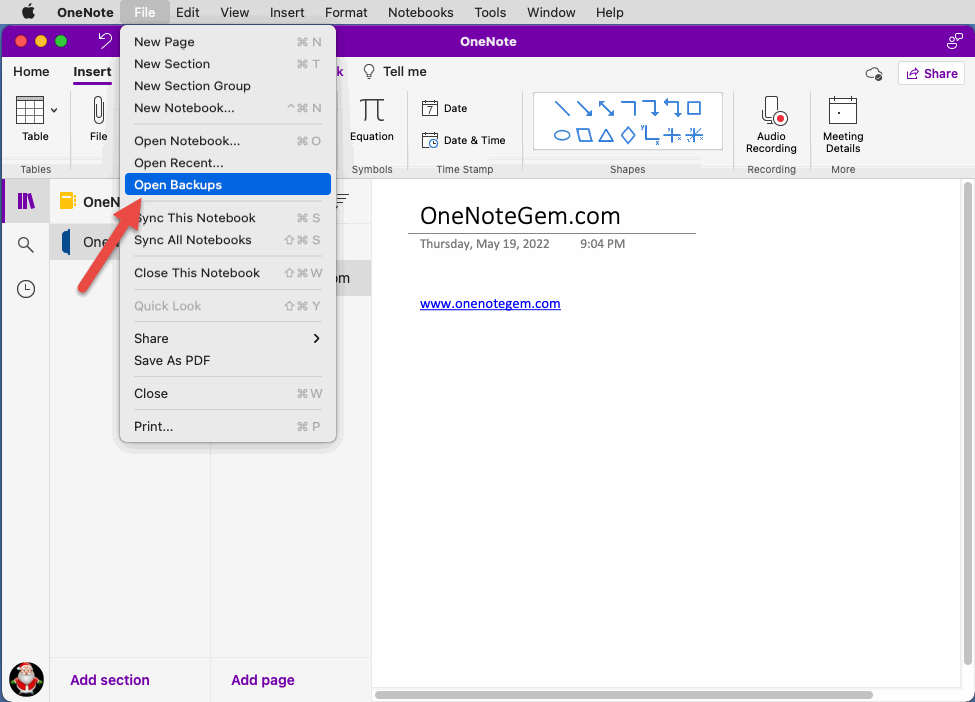Select the rectangle shape
The width and height of the screenshot is (975, 702).
coord(694,108)
